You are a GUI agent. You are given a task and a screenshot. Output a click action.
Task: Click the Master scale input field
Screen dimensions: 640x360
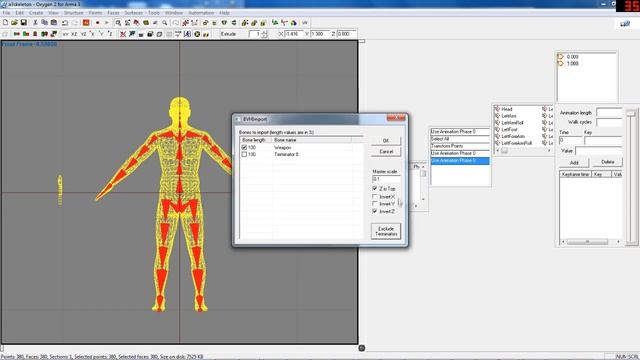click(x=386, y=179)
